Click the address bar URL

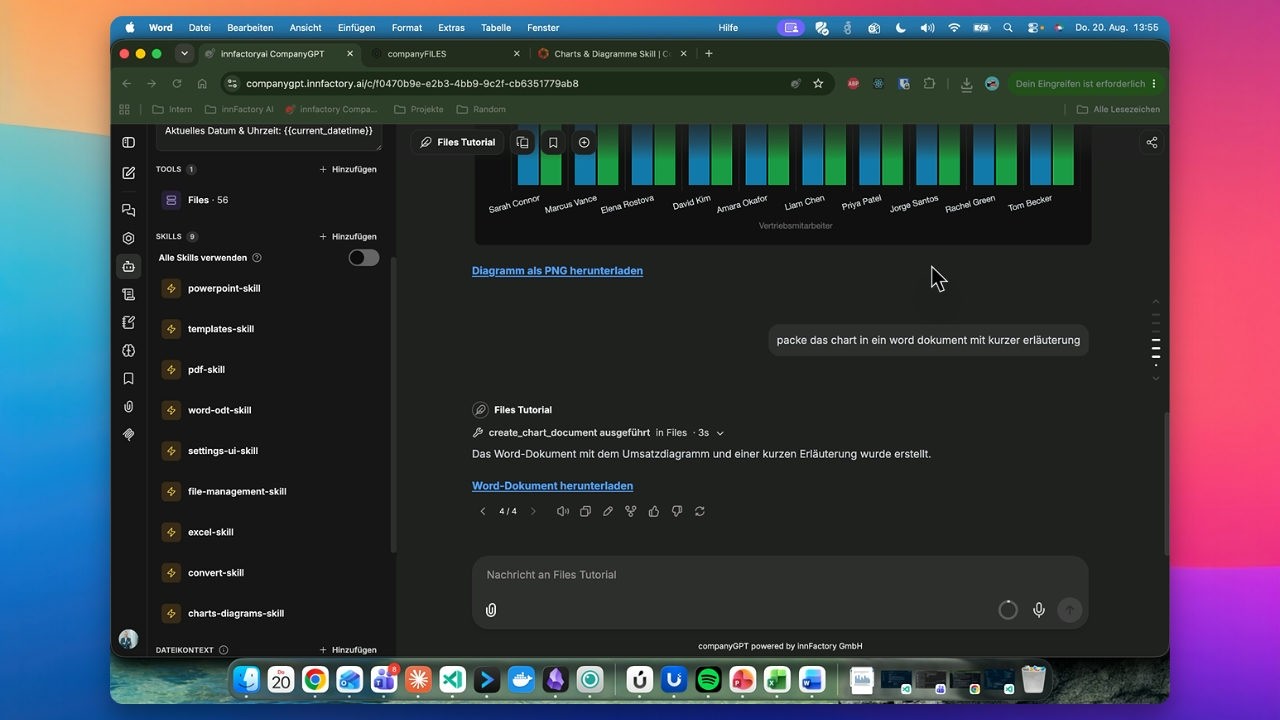click(412, 84)
